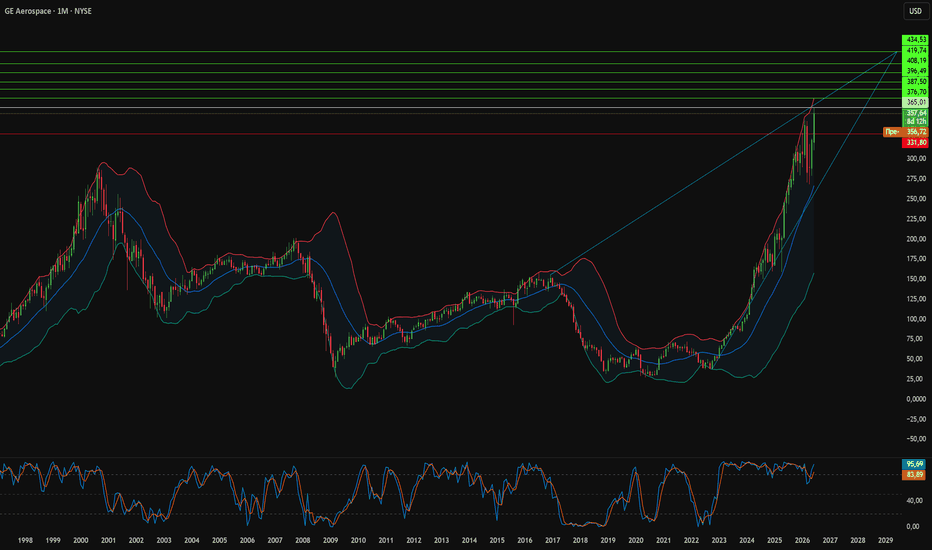The image size is (932, 550).
Task: Select the 408,19 price label
Action: (915, 61)
